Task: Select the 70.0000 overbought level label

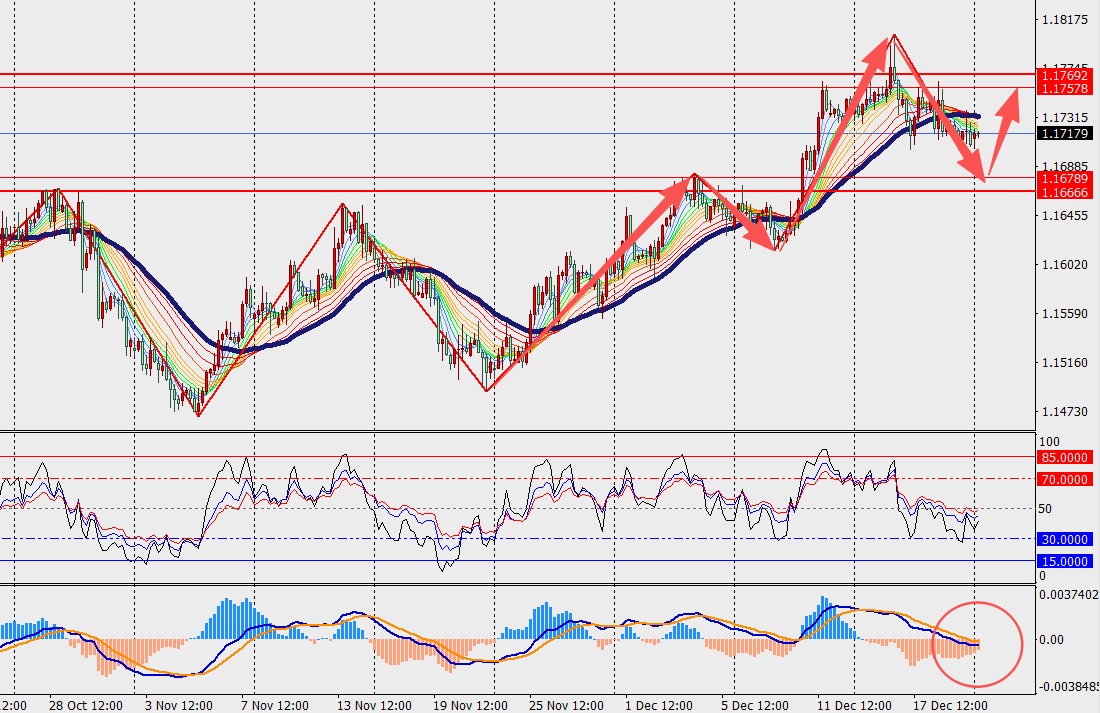Action: 1064,479
